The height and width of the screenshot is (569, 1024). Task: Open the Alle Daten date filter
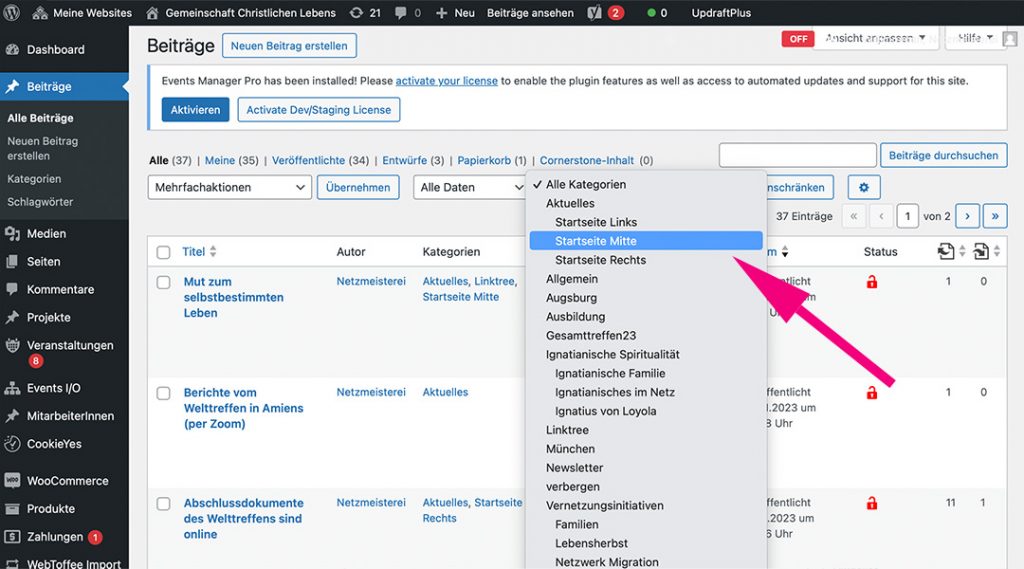pos(470,187)
